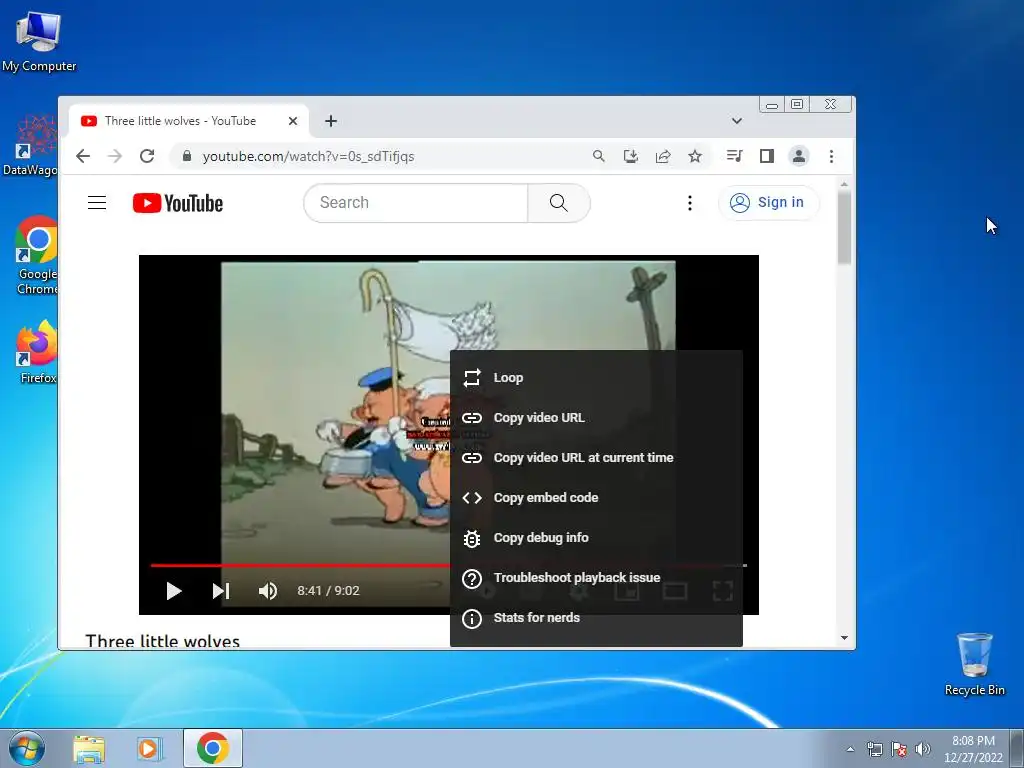The width and height of the screenshot is (1024, 768).
Task: Toggle Loop in the context menu
Action: coord(596,377)
